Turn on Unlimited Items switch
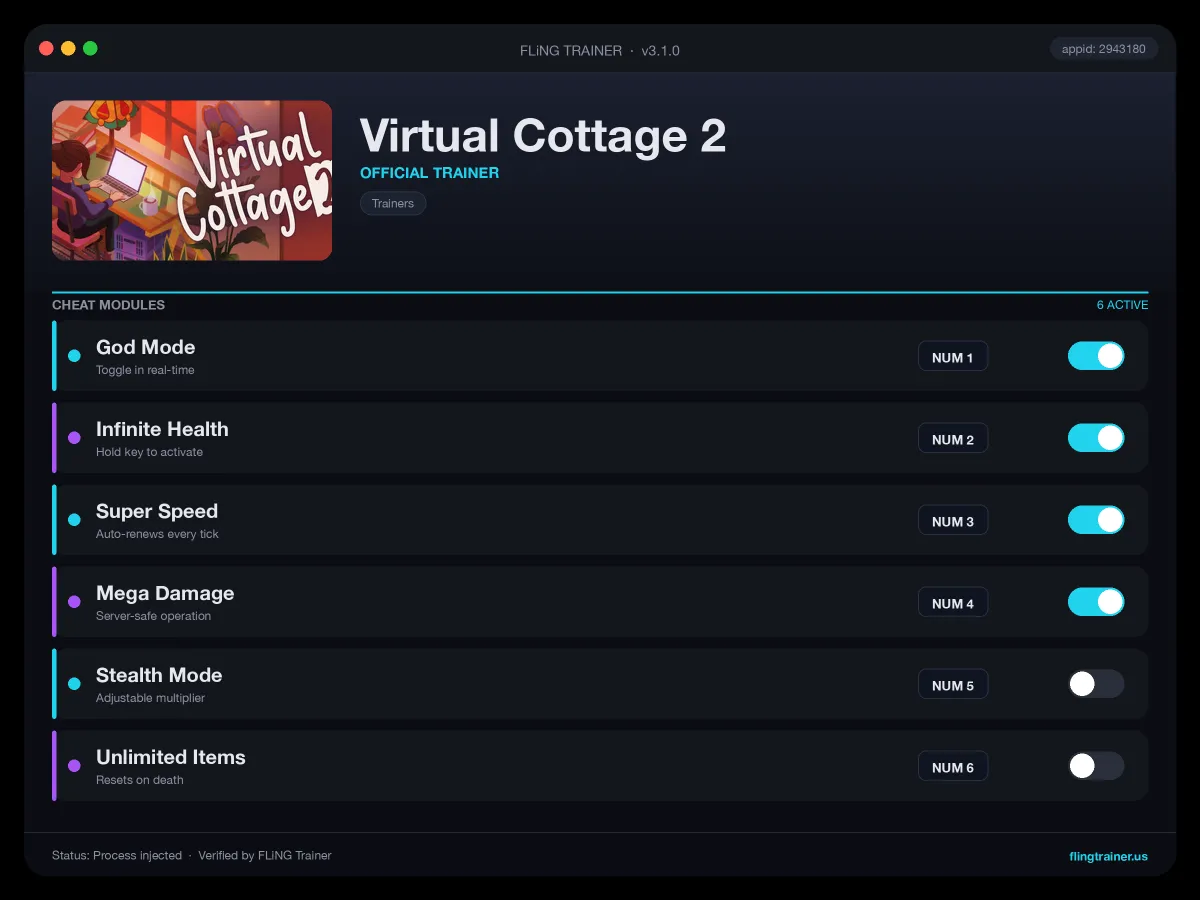Screen dimensions: 1200x900 tap(1096, 766)
